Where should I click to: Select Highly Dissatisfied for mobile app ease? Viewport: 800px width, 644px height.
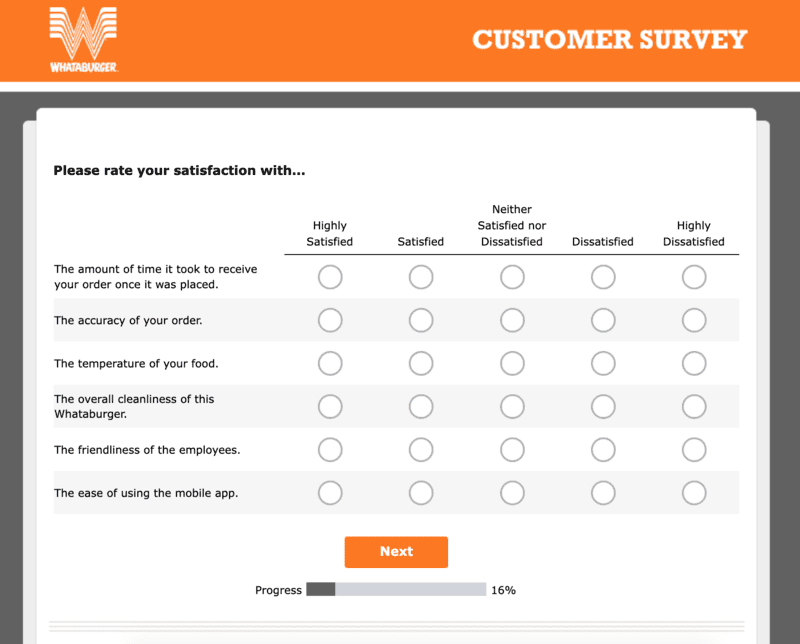coord(694,493)
